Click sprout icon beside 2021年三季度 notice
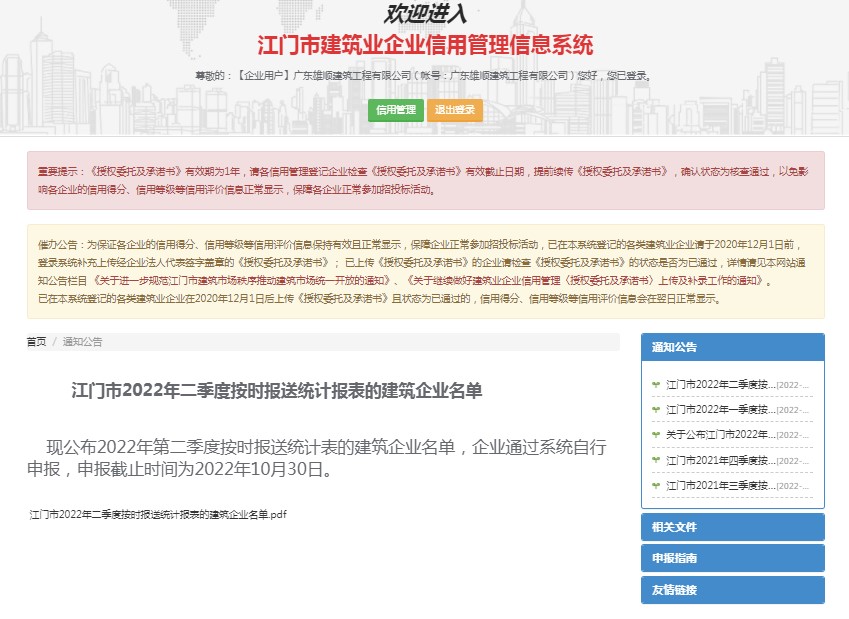 point(656,485)
